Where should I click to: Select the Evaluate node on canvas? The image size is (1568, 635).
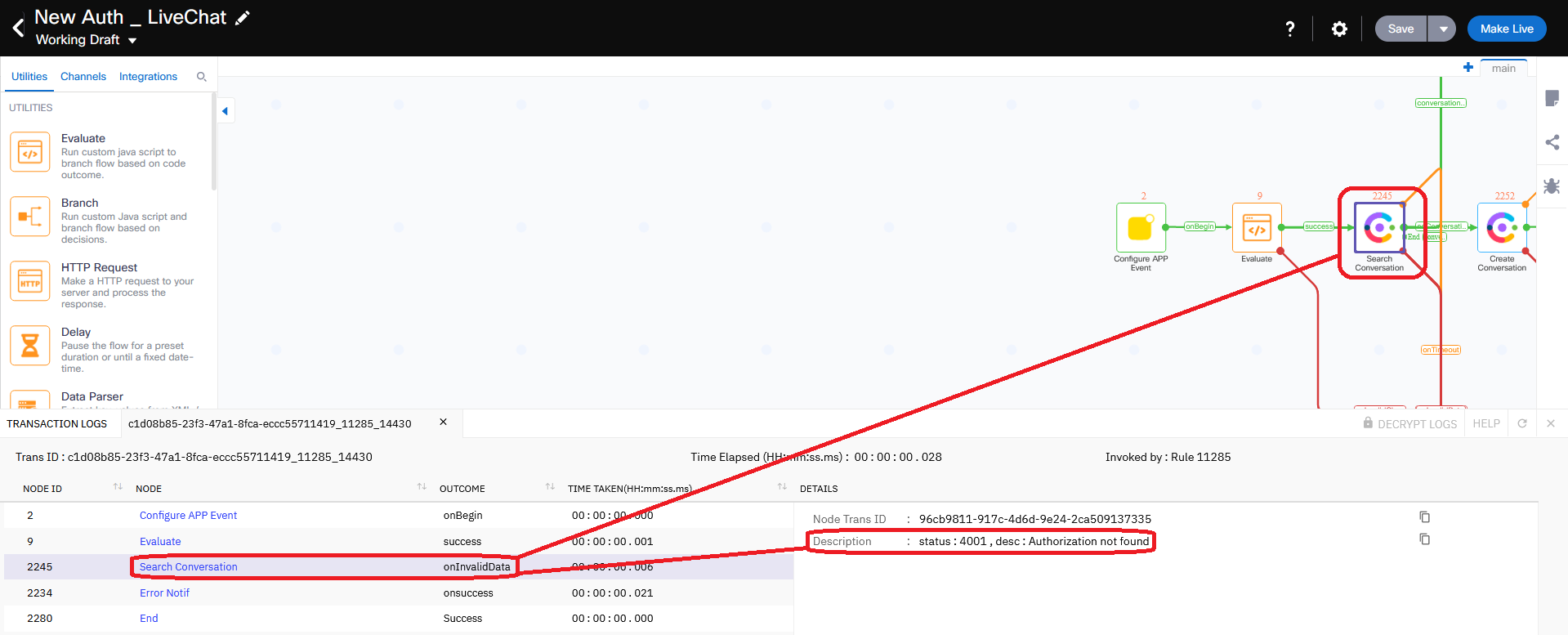[1257, 227]
